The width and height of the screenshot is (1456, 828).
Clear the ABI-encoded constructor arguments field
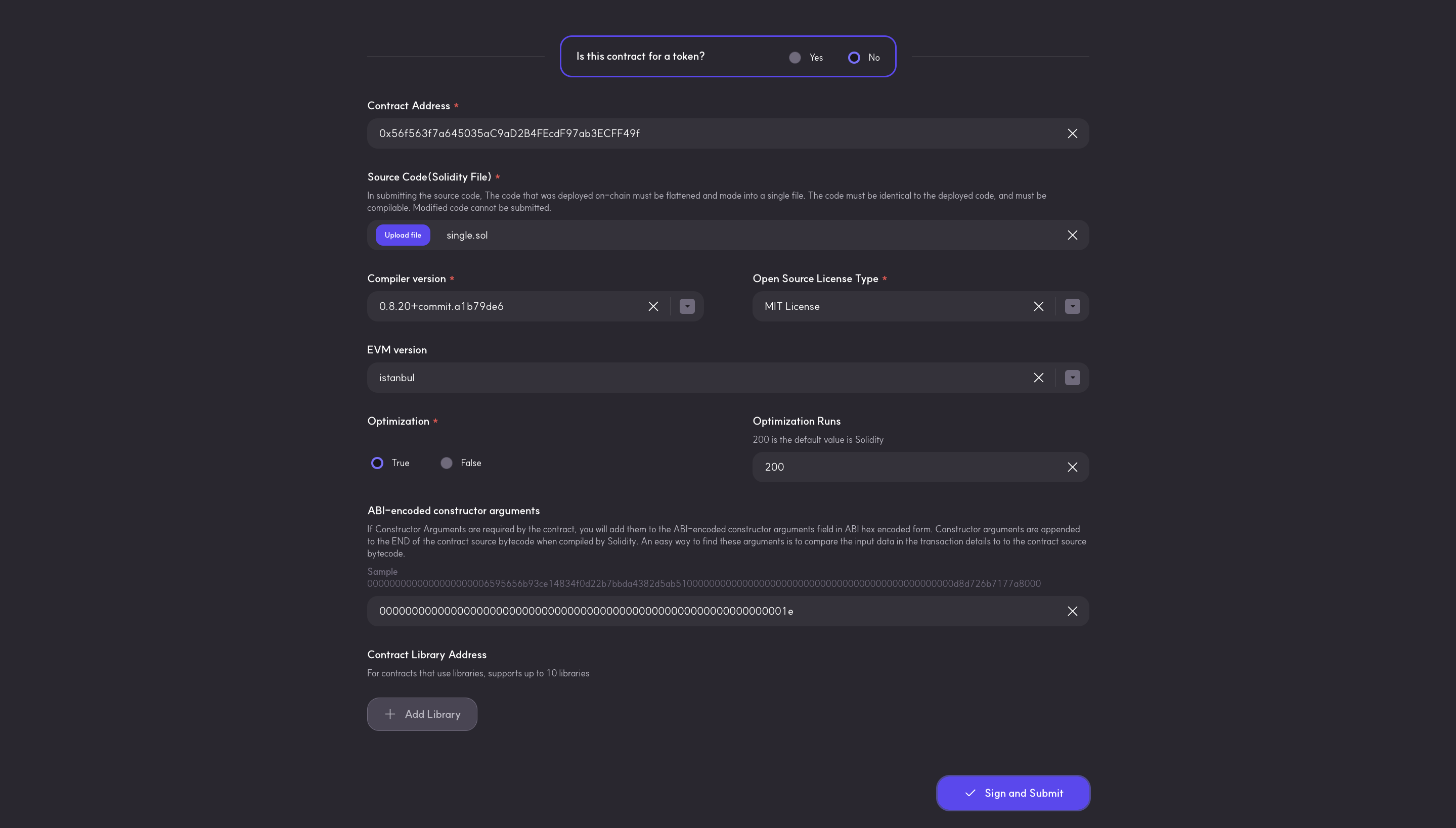1072,611
